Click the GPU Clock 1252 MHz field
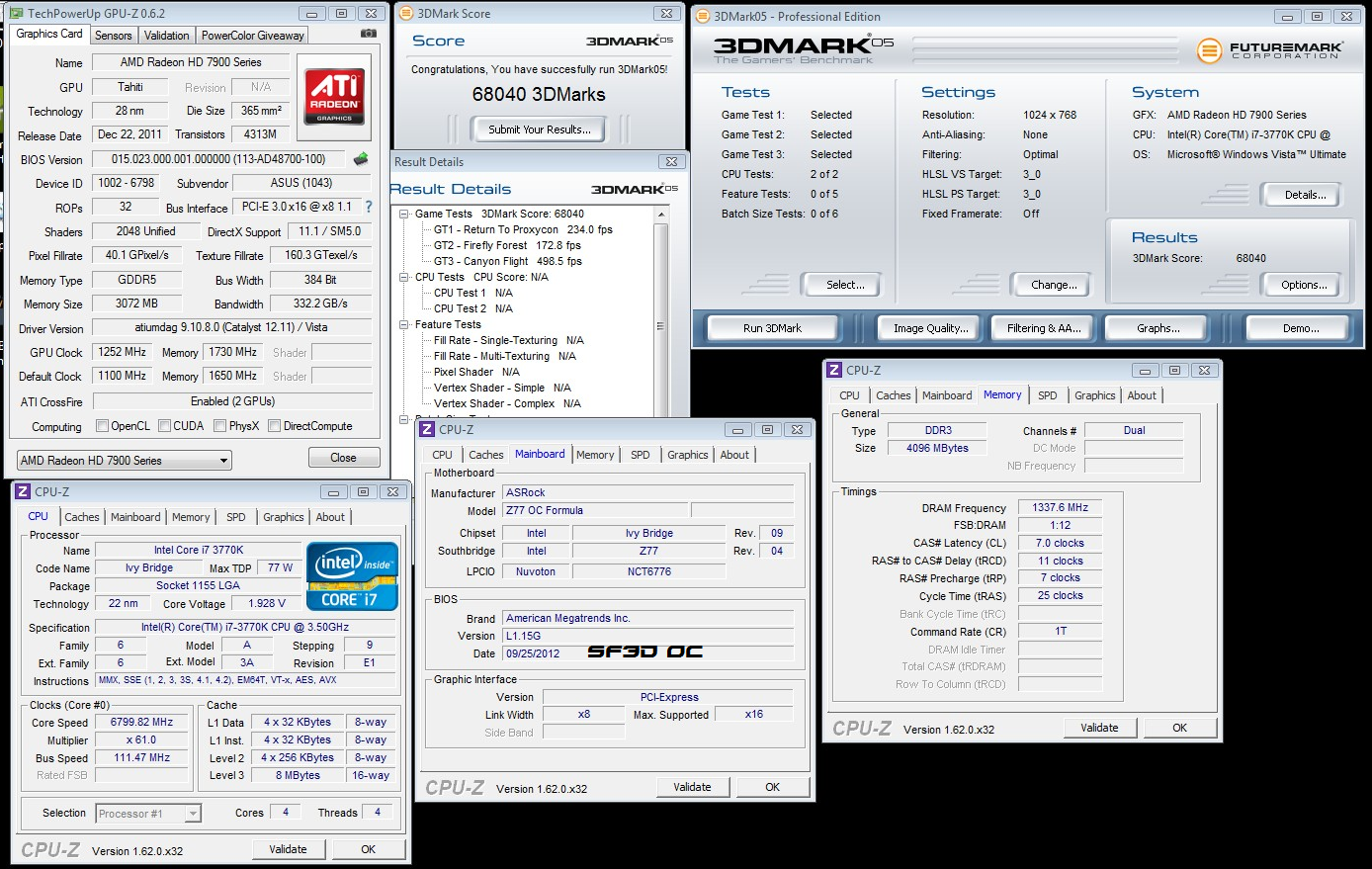This screenshot has height=869, width=1372. point(123,352)
